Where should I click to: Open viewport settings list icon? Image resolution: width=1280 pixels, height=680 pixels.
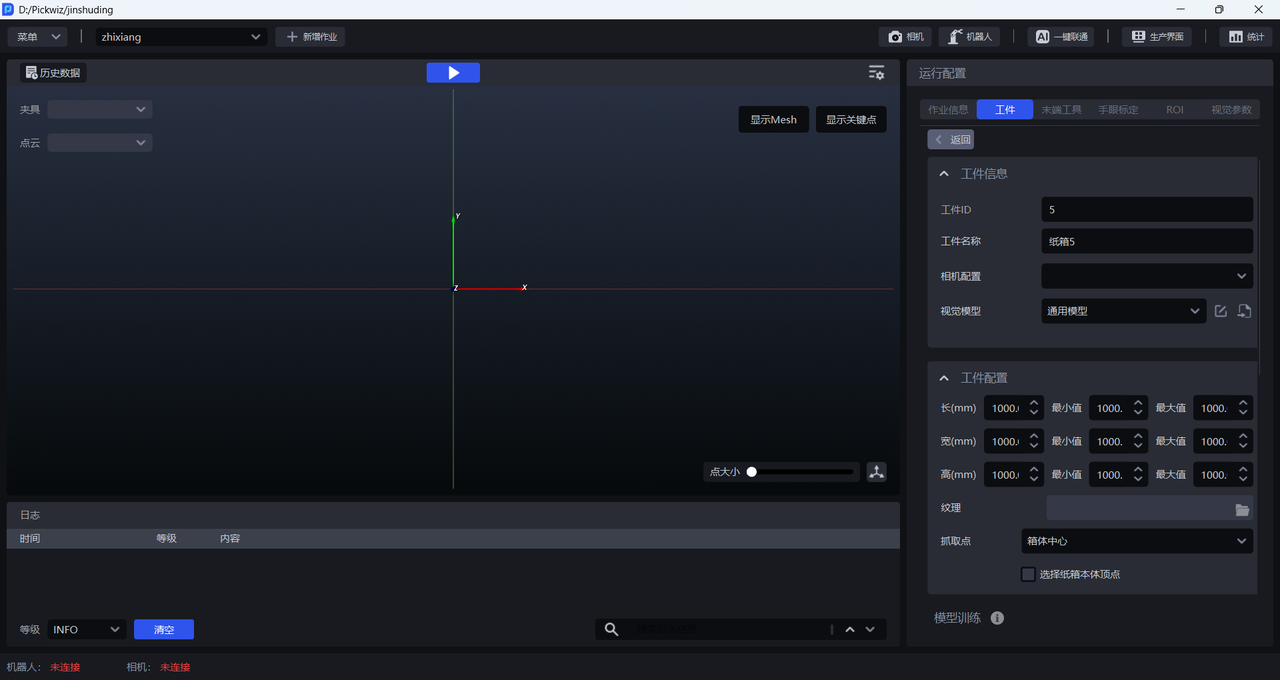[876, 73]
